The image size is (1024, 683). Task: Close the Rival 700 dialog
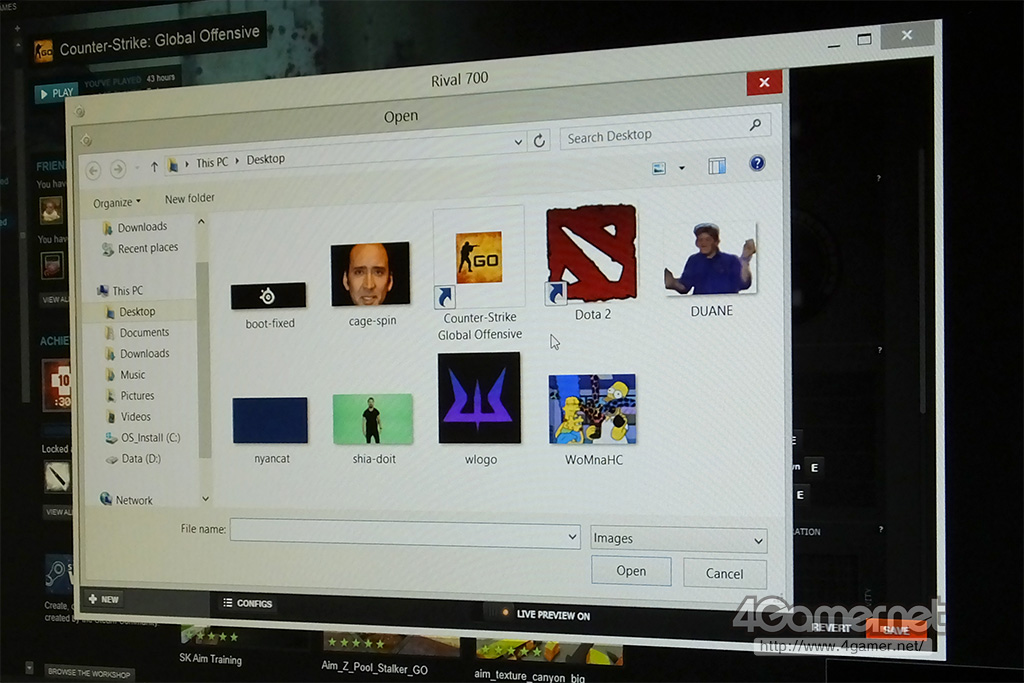[764, 82]
